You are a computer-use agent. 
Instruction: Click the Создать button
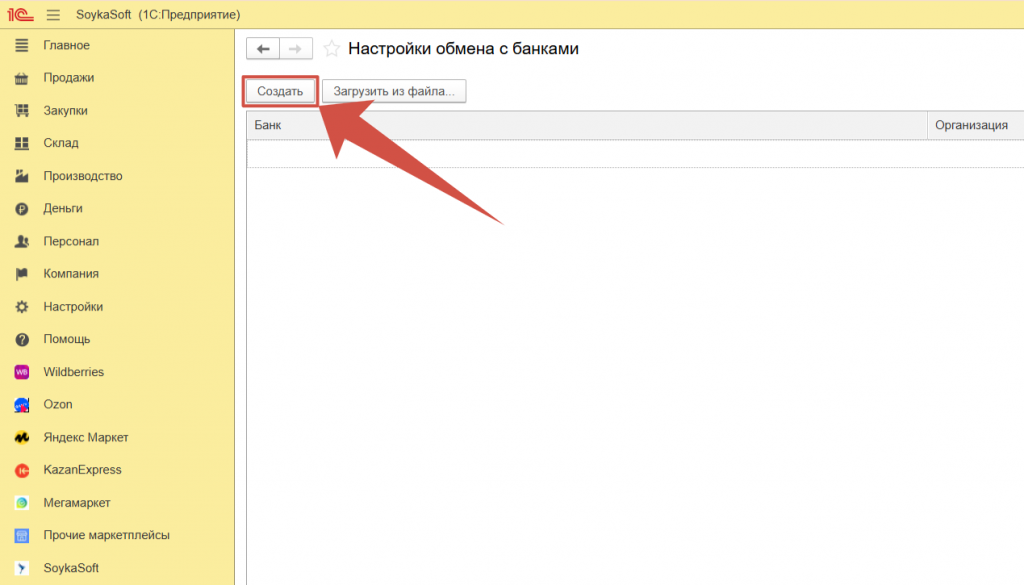pyautogui.click(x=280, y=91)
